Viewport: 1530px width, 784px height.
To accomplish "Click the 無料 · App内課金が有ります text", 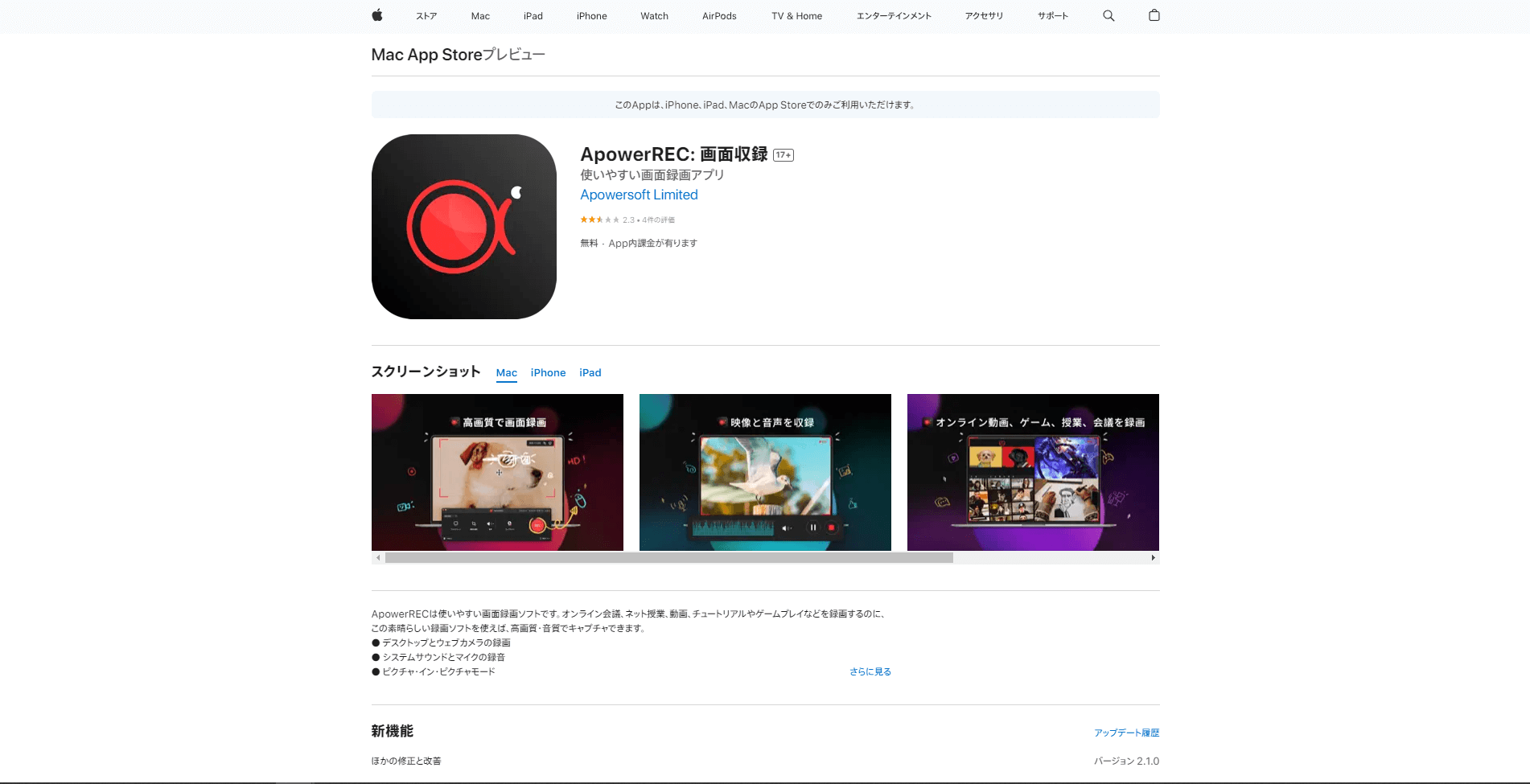I will (639, 243).
